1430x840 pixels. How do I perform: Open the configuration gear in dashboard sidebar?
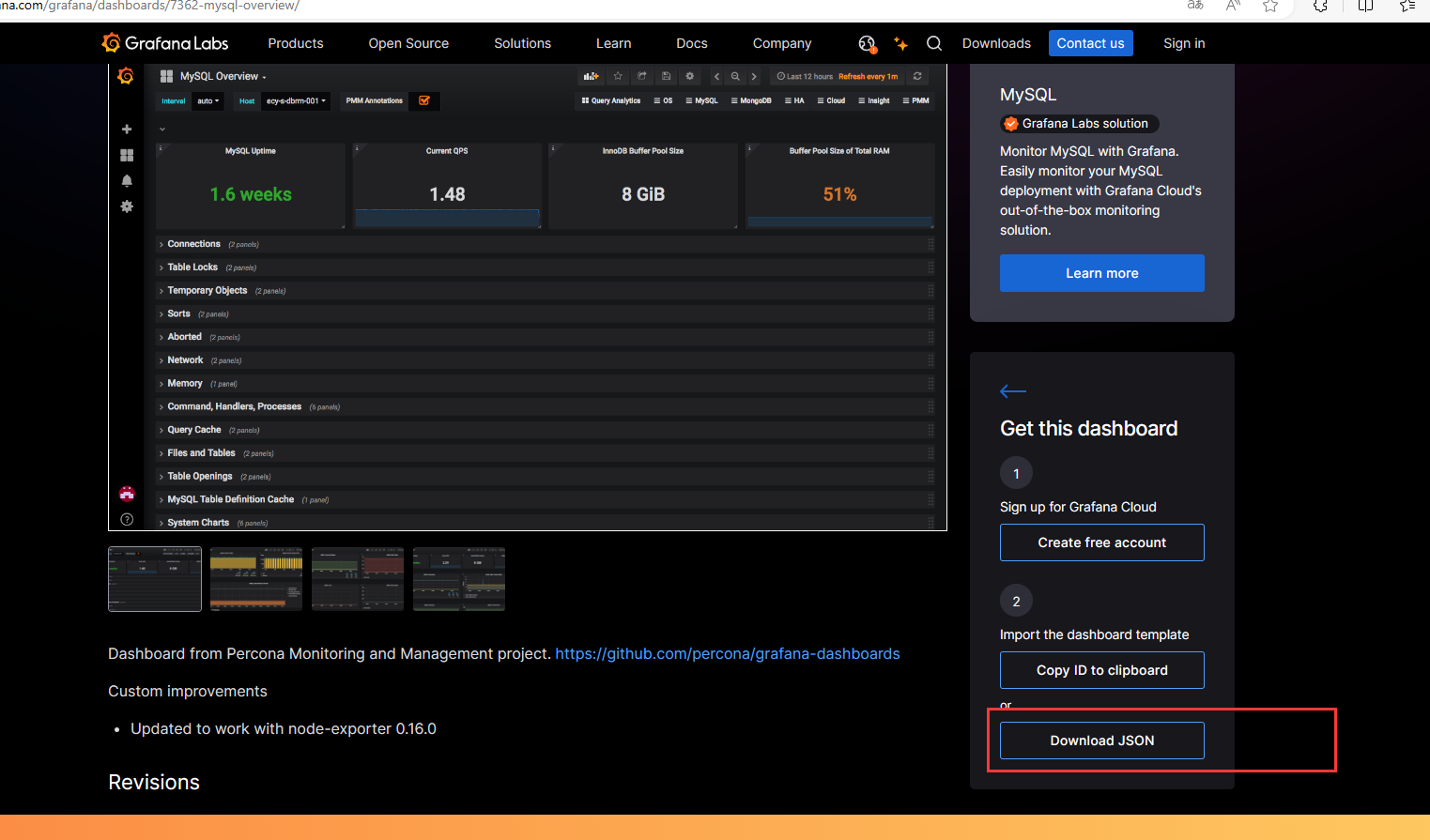click(x=127, y=206)
